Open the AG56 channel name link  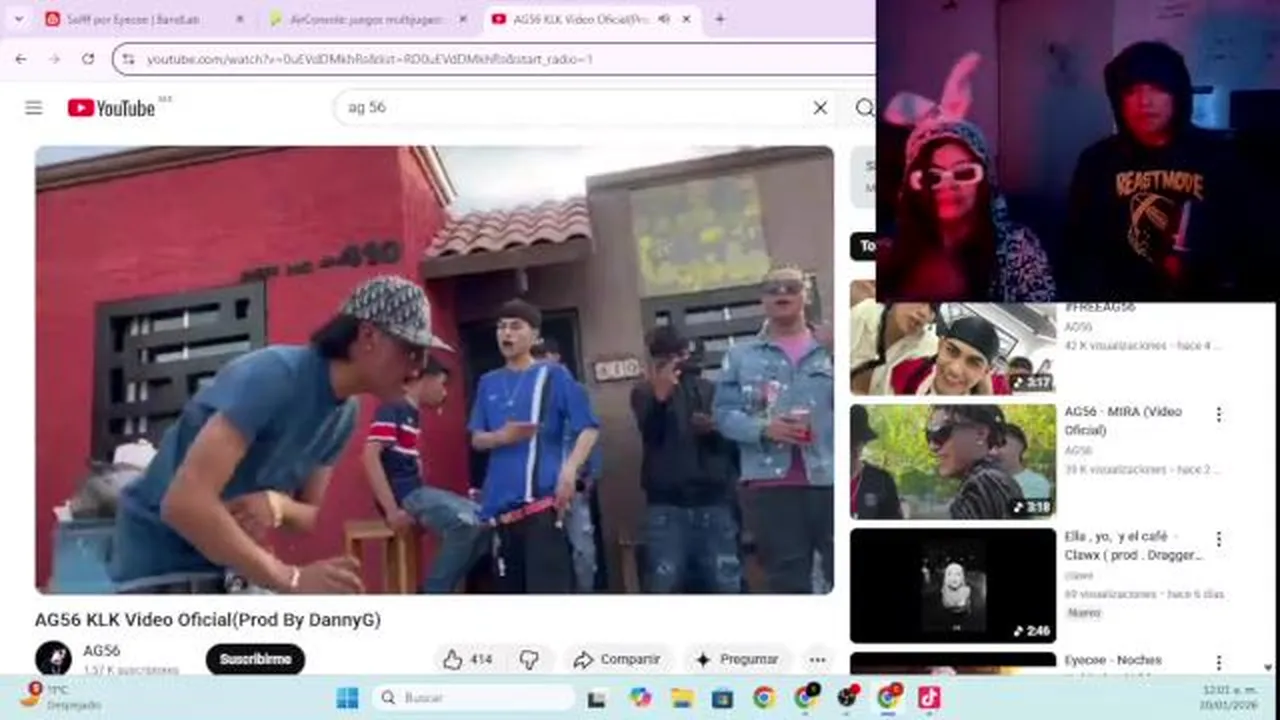pos(101,650)
